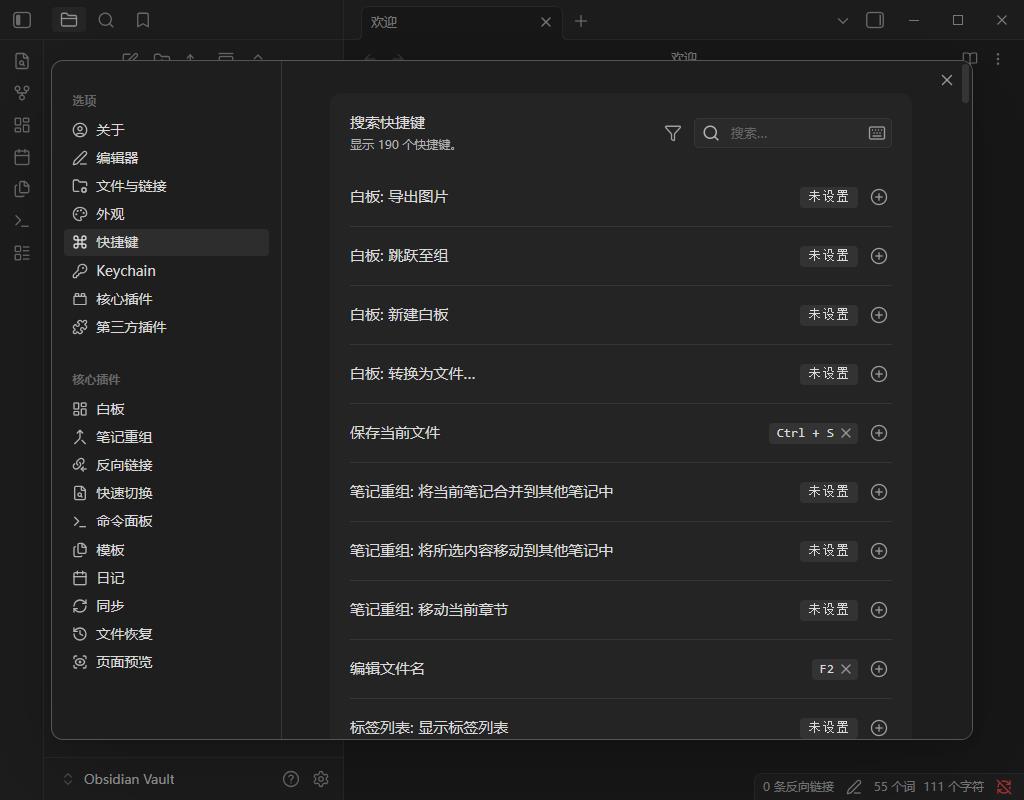Open the more options menu on the 欢迎 note
This screenshot has height=800, width=1024.
tap(997, 59)
